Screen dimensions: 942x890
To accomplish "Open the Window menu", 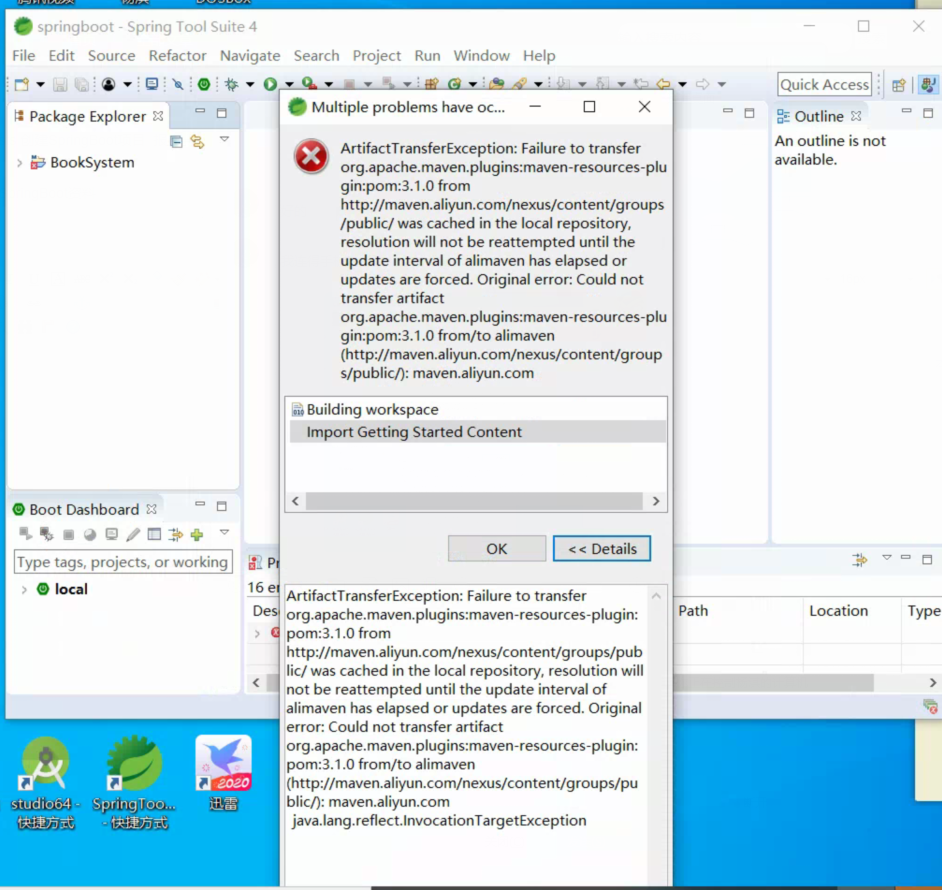I will 481,56.
